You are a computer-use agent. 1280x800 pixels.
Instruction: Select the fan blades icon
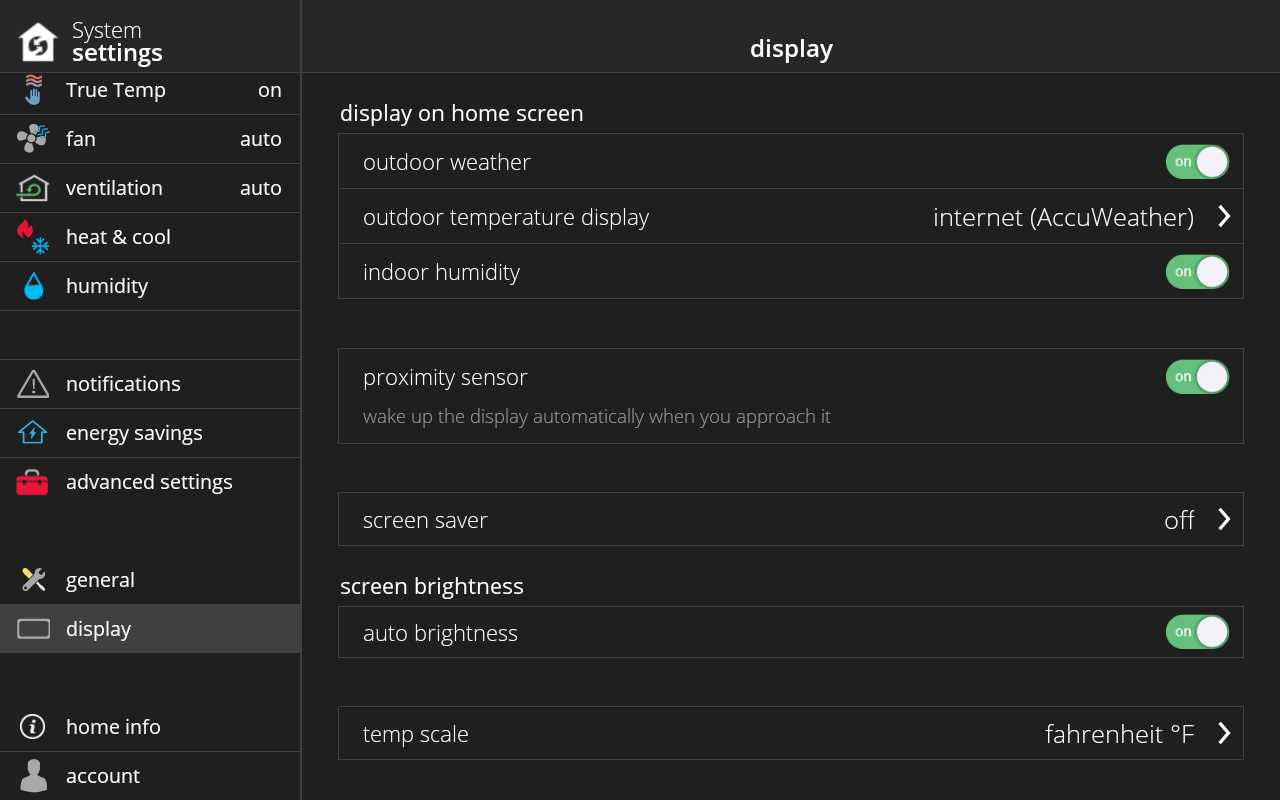(x=33, y=138)
